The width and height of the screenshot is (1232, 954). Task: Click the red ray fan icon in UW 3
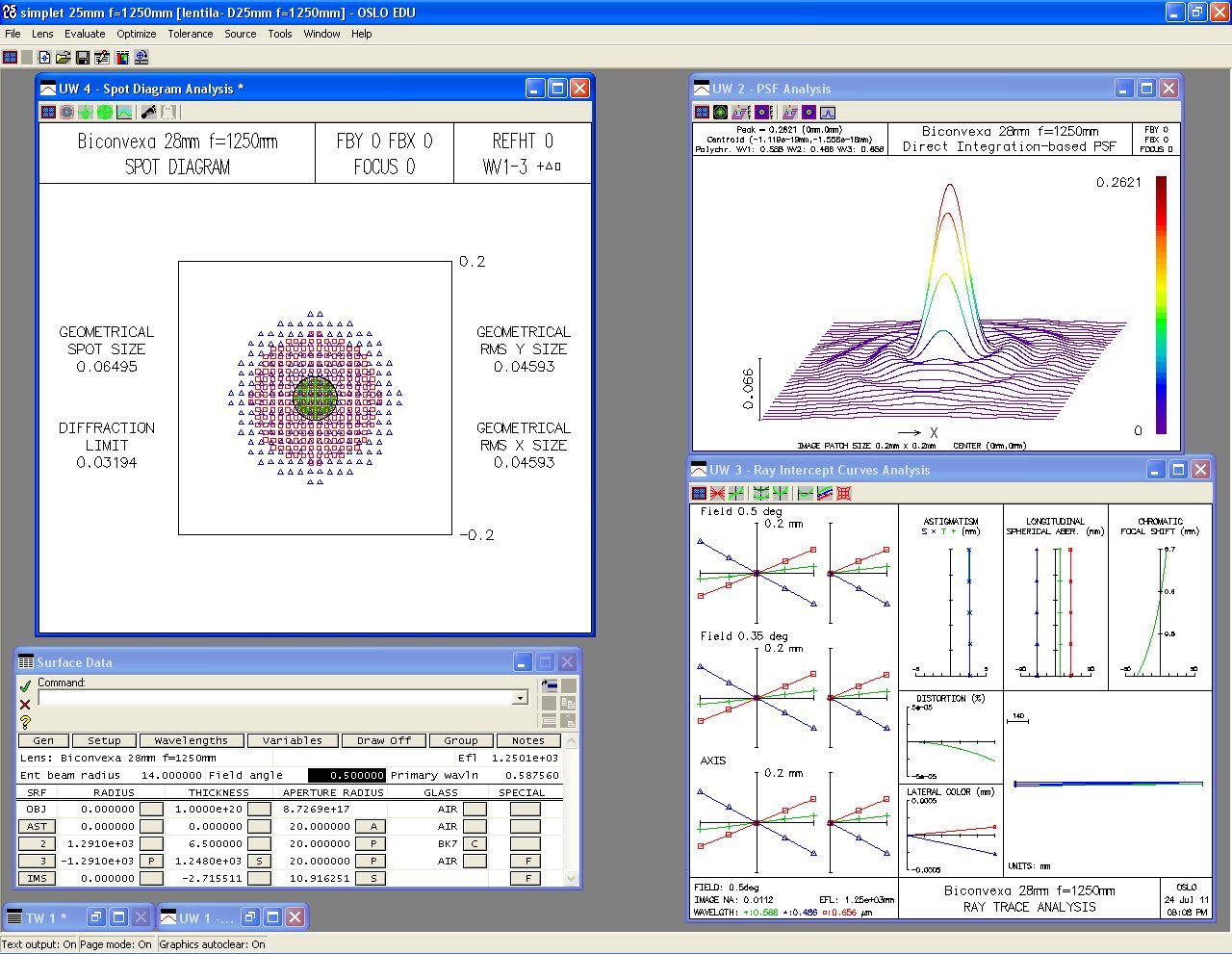click(717, 493)
